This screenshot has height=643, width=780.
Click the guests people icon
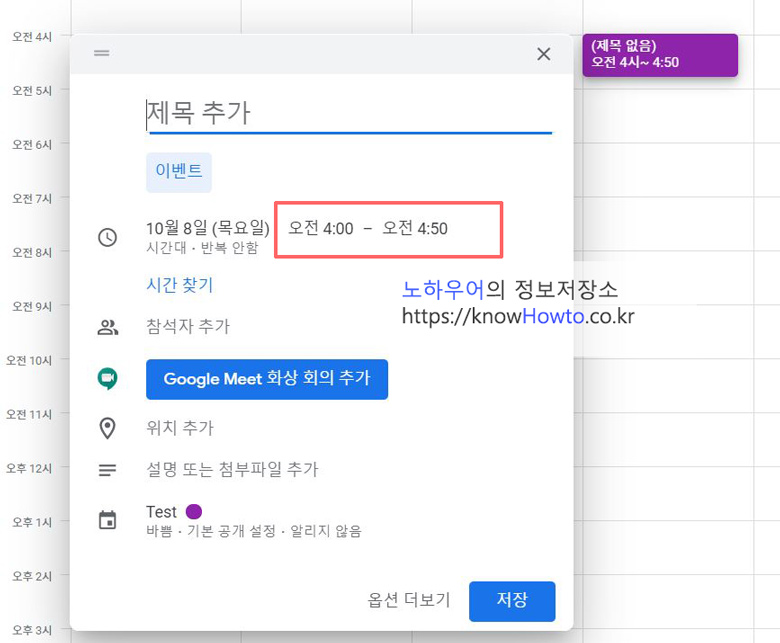pos(107,327)
